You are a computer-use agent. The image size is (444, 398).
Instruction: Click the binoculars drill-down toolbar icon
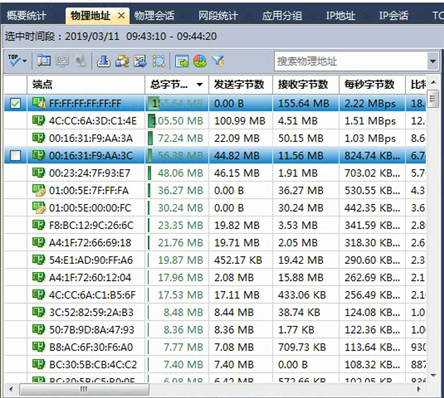click(x=122, y=61)
